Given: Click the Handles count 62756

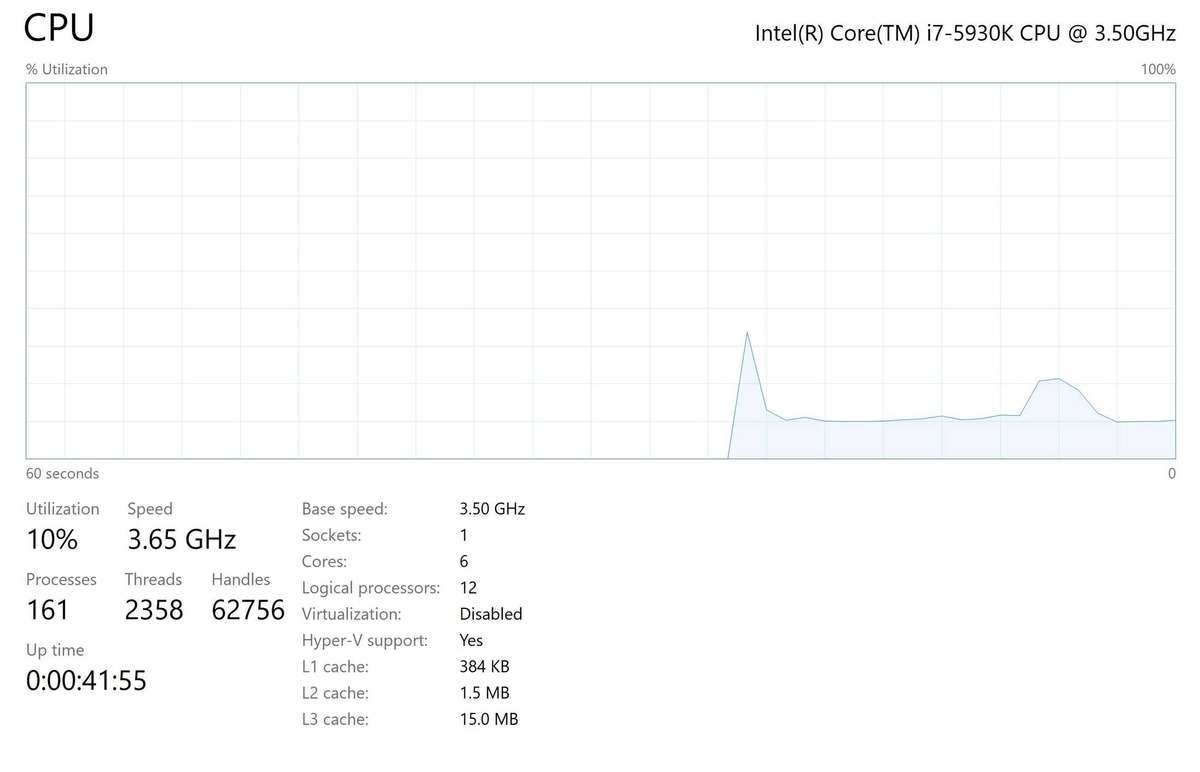Looking at the screenshot, I should (248, 610).
